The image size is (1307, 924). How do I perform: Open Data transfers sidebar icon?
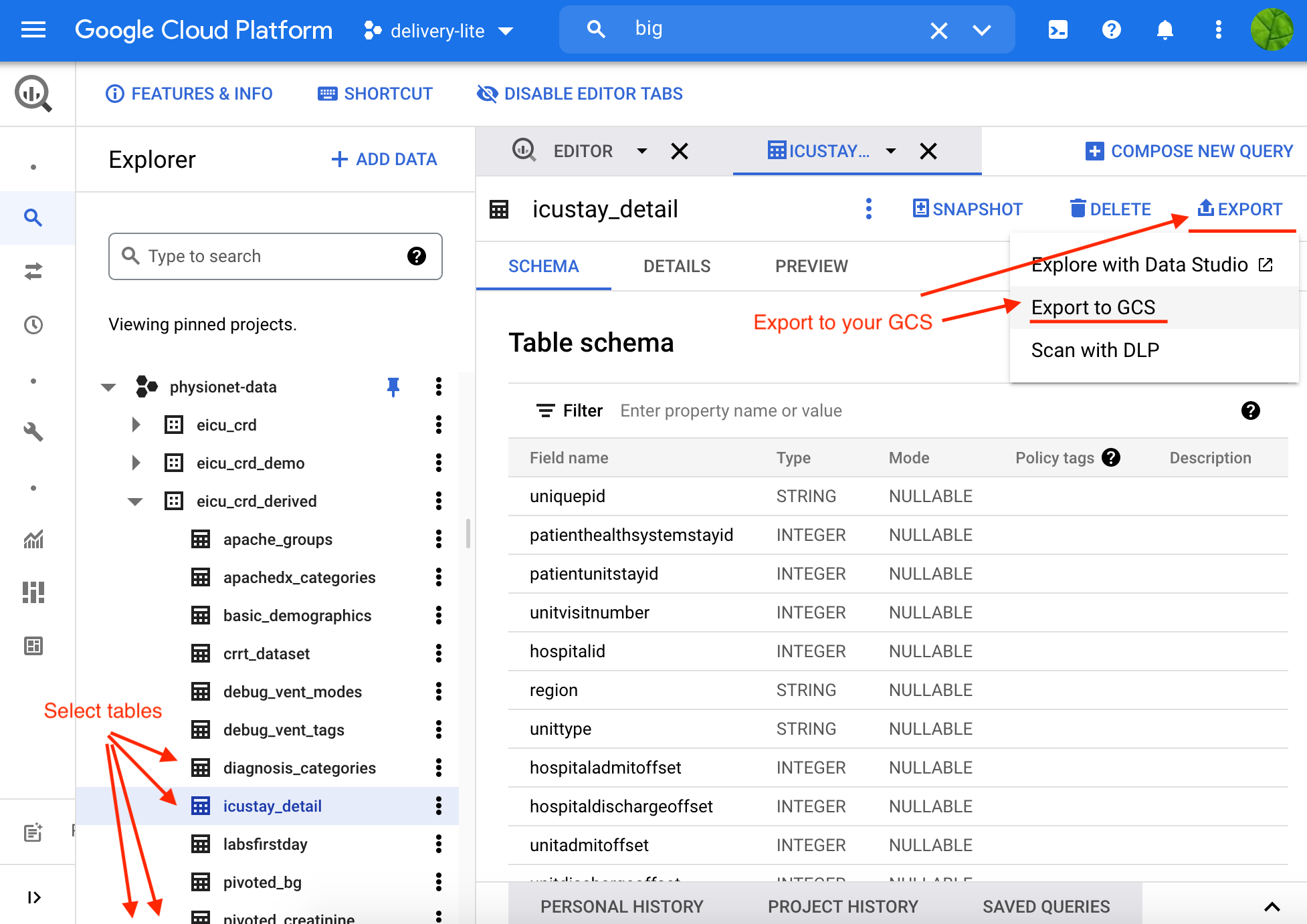click(x=33, y=271)
